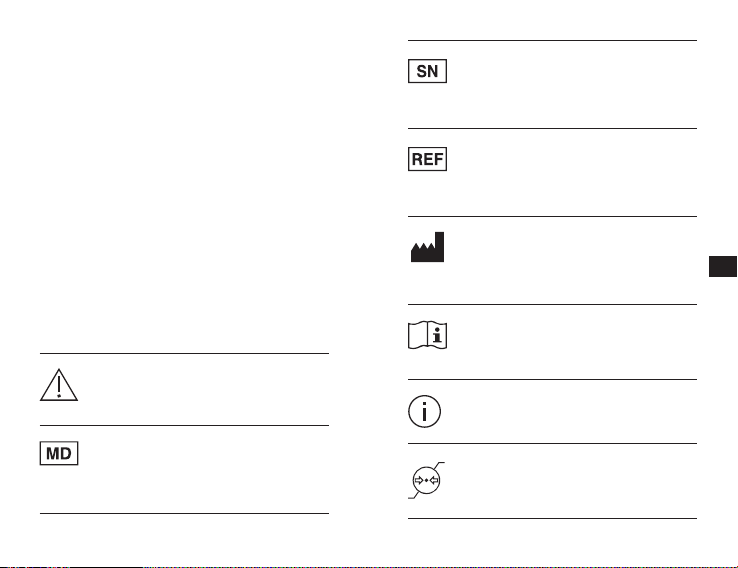Screen dimensions: 738x568
Task: Click the divider above the circled i symbol
Action: (552, 379)
